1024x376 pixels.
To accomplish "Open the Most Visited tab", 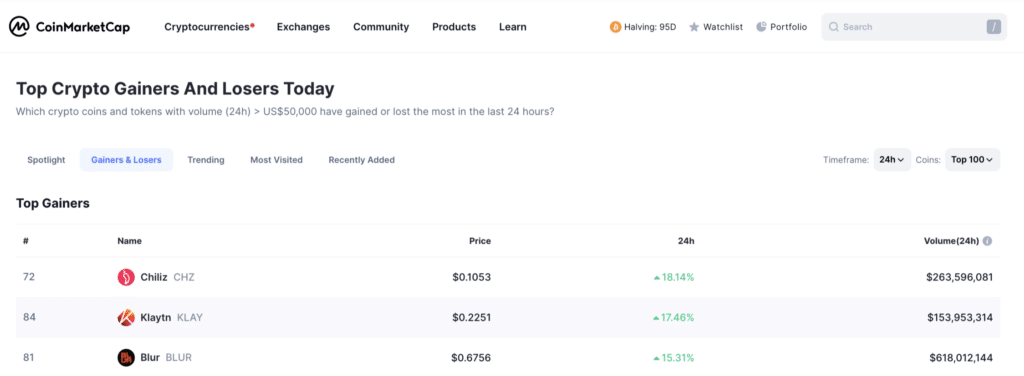I will [276, 160].
